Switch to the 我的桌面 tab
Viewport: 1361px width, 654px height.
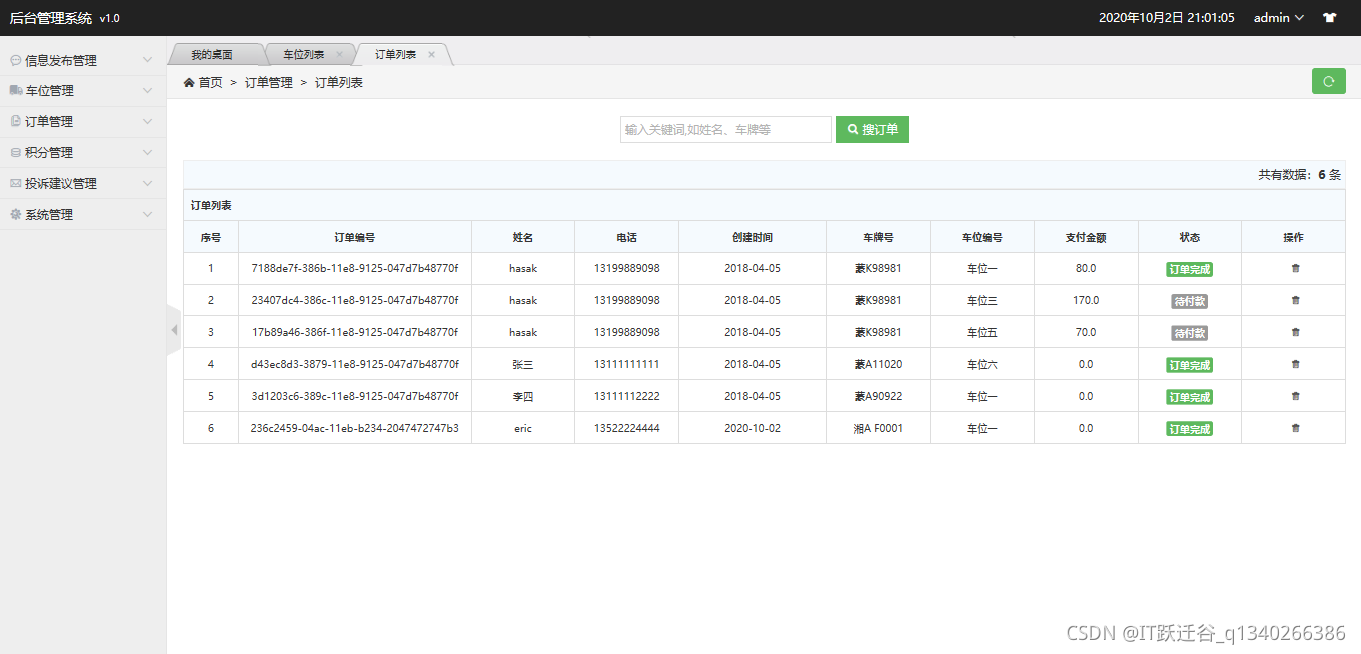click(212, 54)
